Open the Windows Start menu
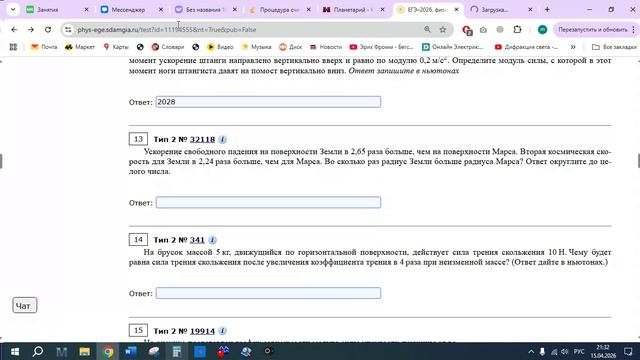Viewport: 640px width, 360px height. pos(15,351)
